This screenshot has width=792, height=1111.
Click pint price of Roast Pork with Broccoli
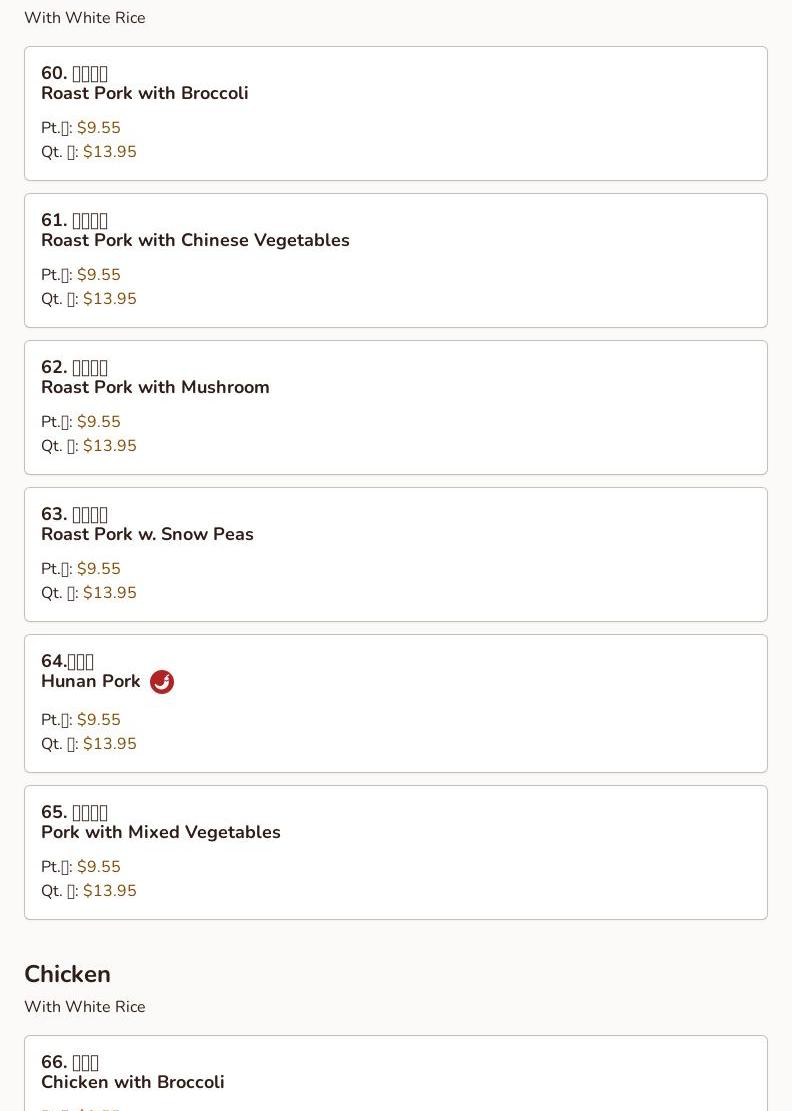[x=98, y=128]
